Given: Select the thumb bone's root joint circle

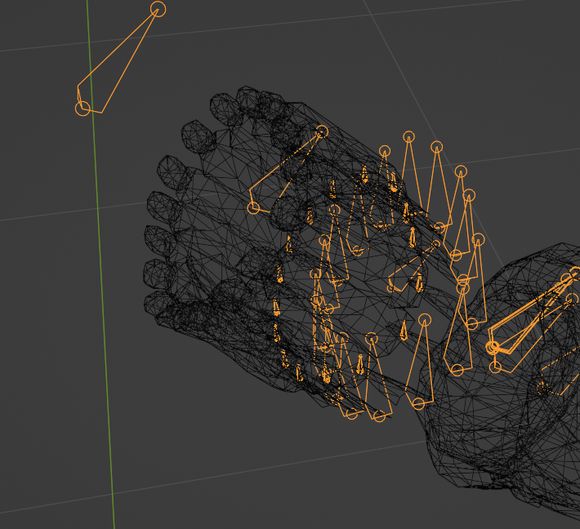Looking at the screenshot, I should point(253,207).
